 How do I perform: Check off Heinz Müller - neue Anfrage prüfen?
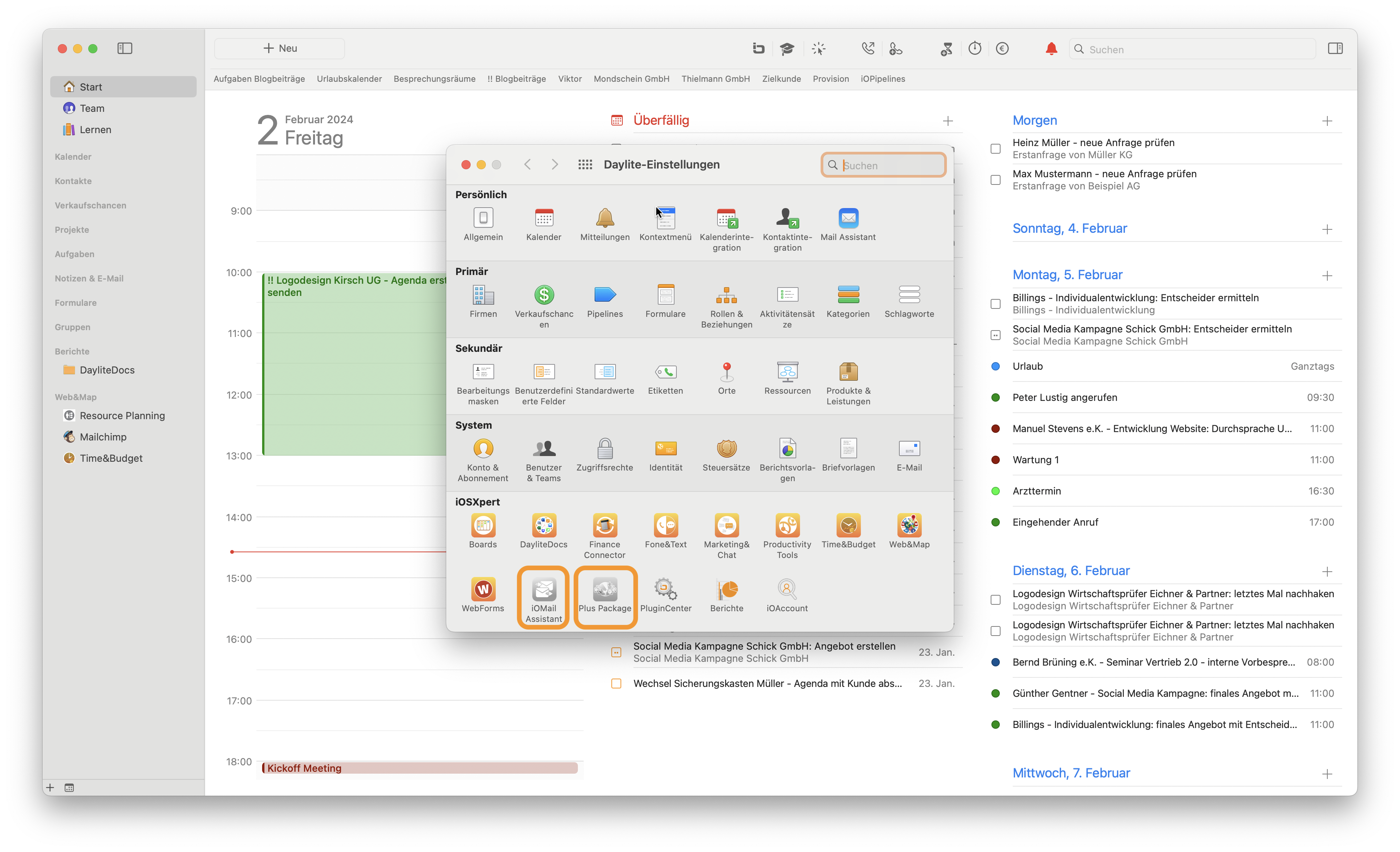tap(996, 149)
